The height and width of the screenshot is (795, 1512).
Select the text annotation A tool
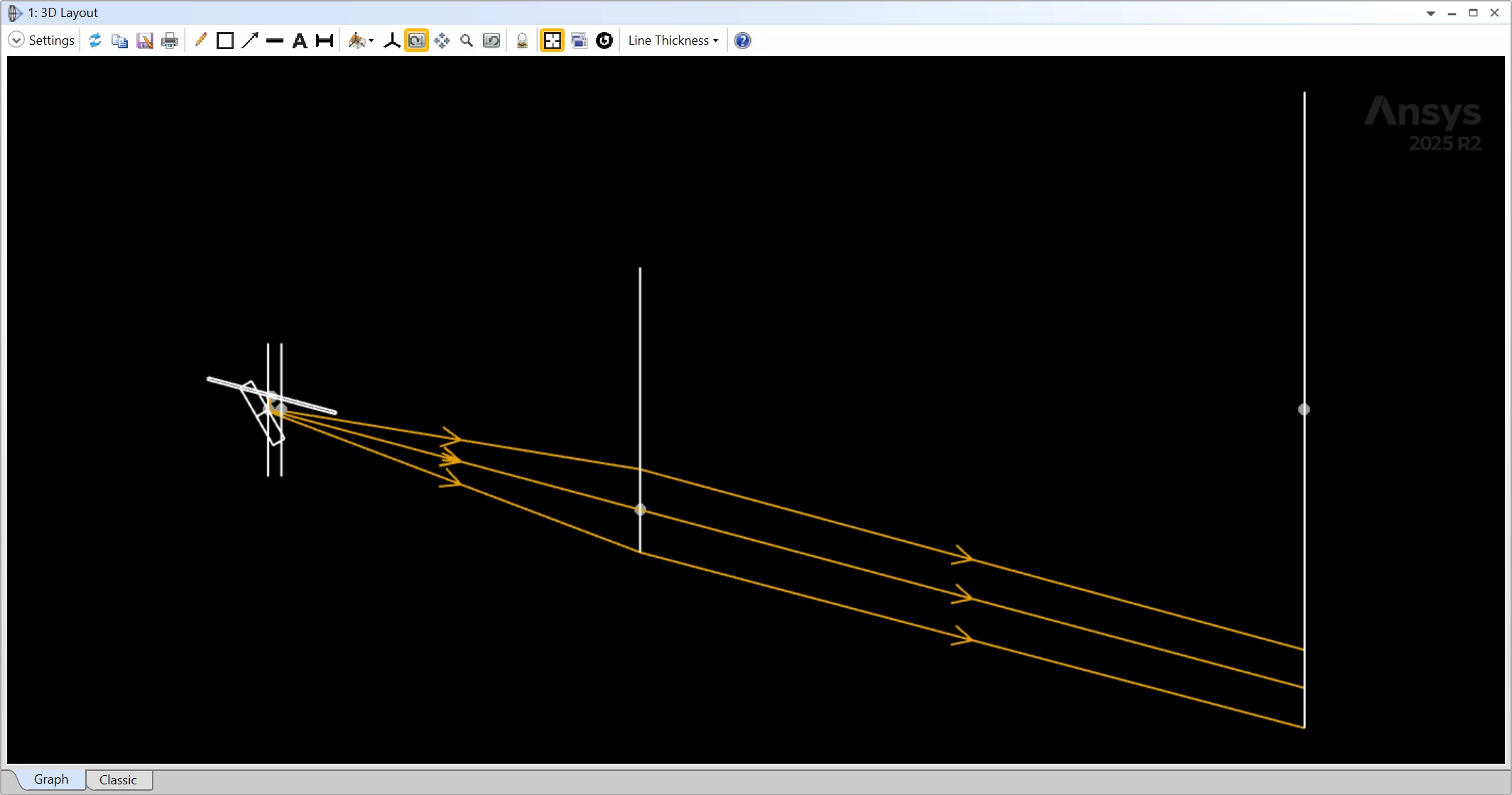point(300,40)
